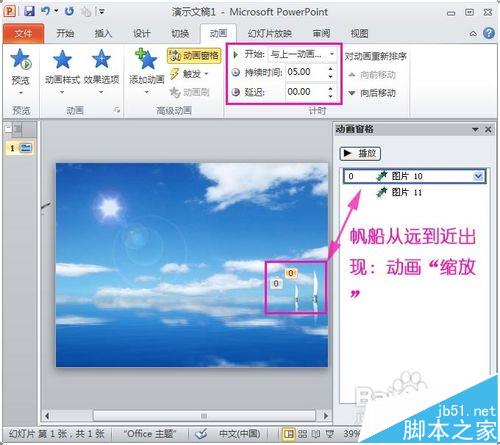Open the Animation group dialog launcher
500x445 pixels.
[x=117, y=110]
